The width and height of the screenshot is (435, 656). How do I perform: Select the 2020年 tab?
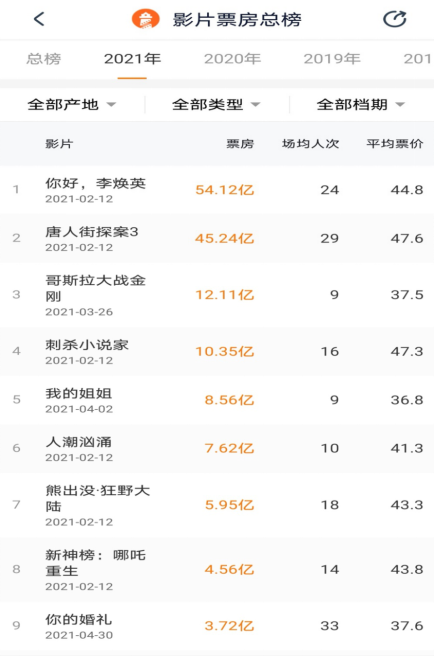point(232,59)
